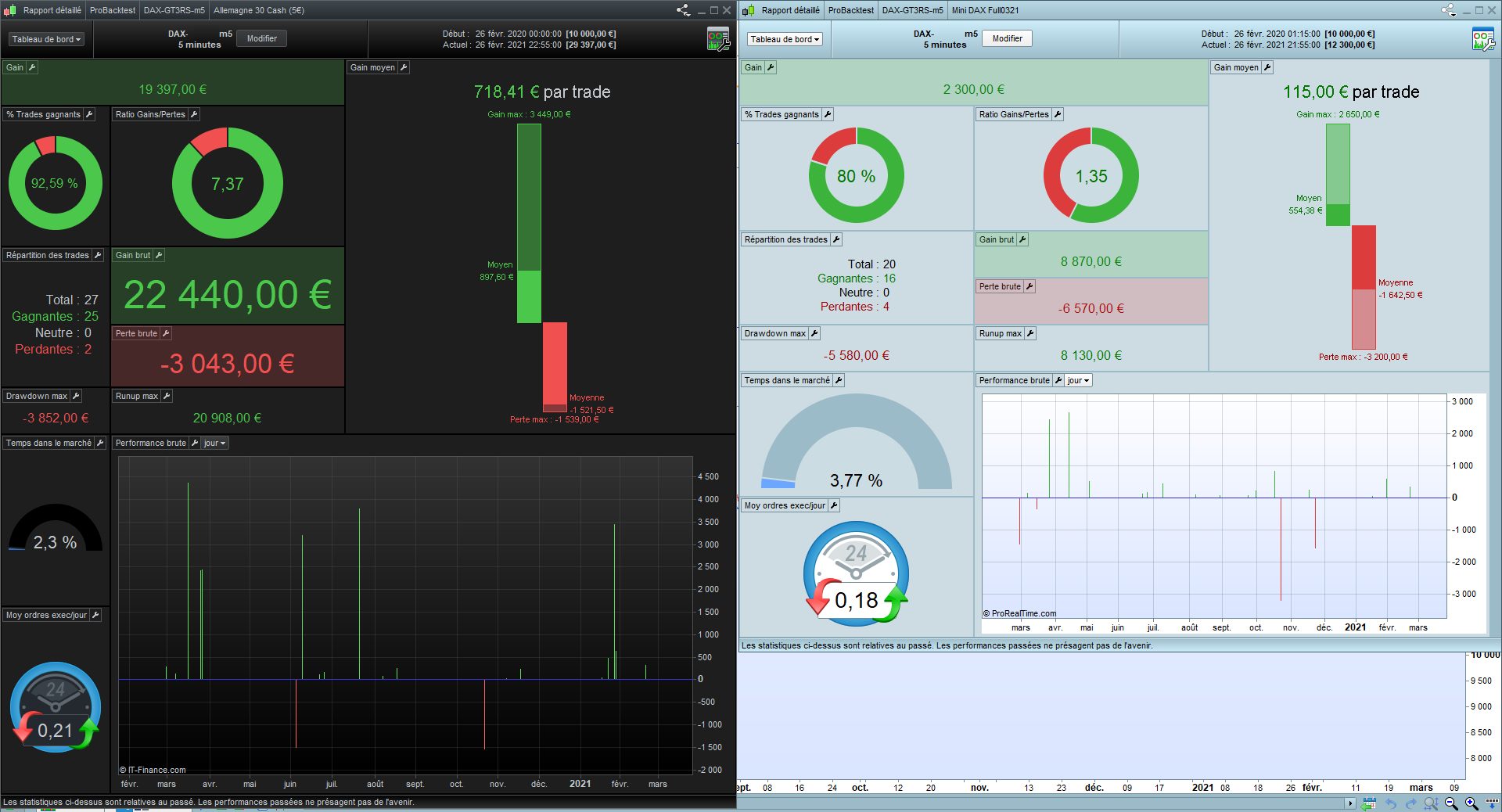1502x812 pixels.
Task: Open Performance brute wrench in dark window
Action: pos(195,444)
